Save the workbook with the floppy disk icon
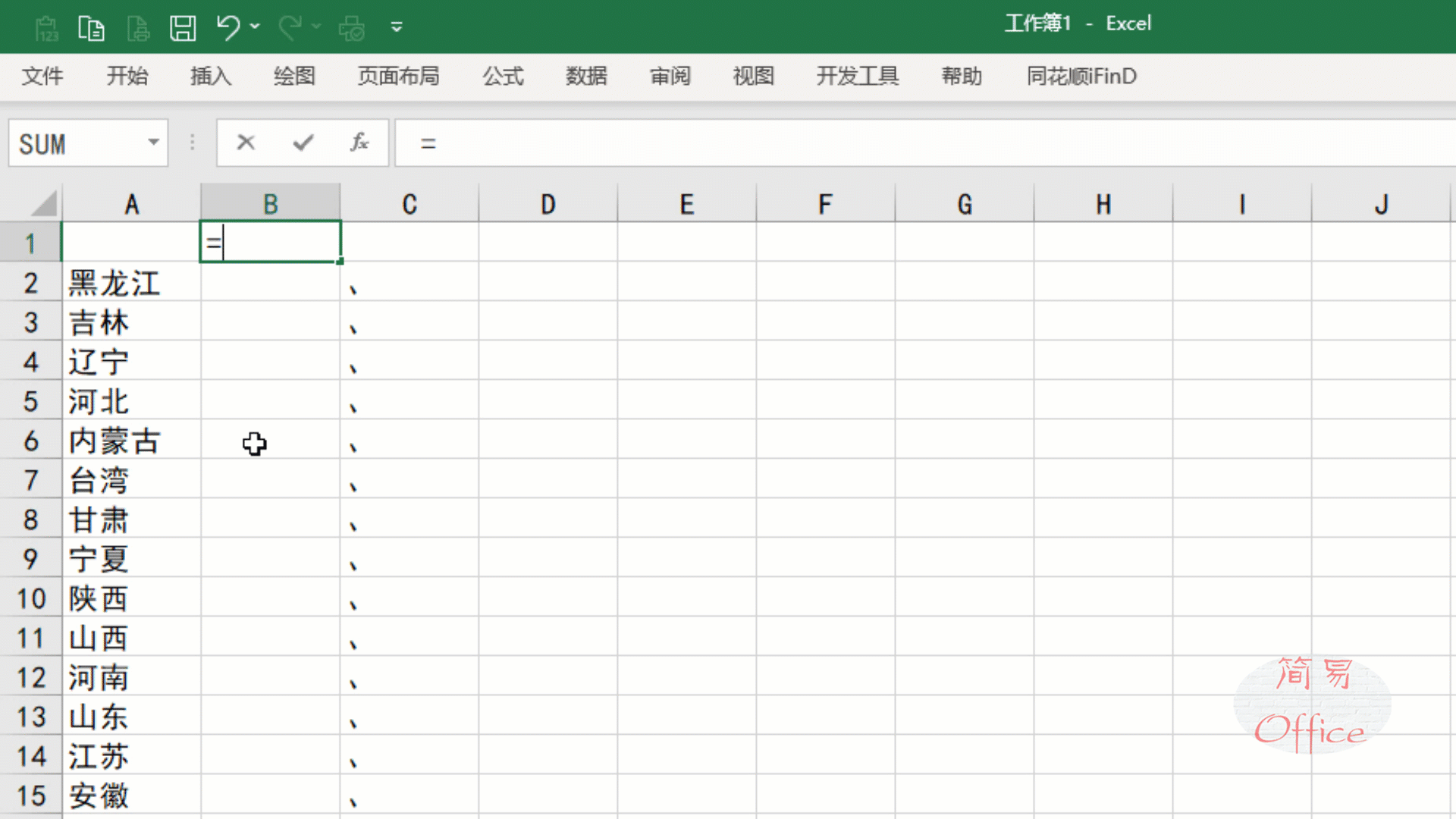 pyautogui.click(x=183, y=28)
